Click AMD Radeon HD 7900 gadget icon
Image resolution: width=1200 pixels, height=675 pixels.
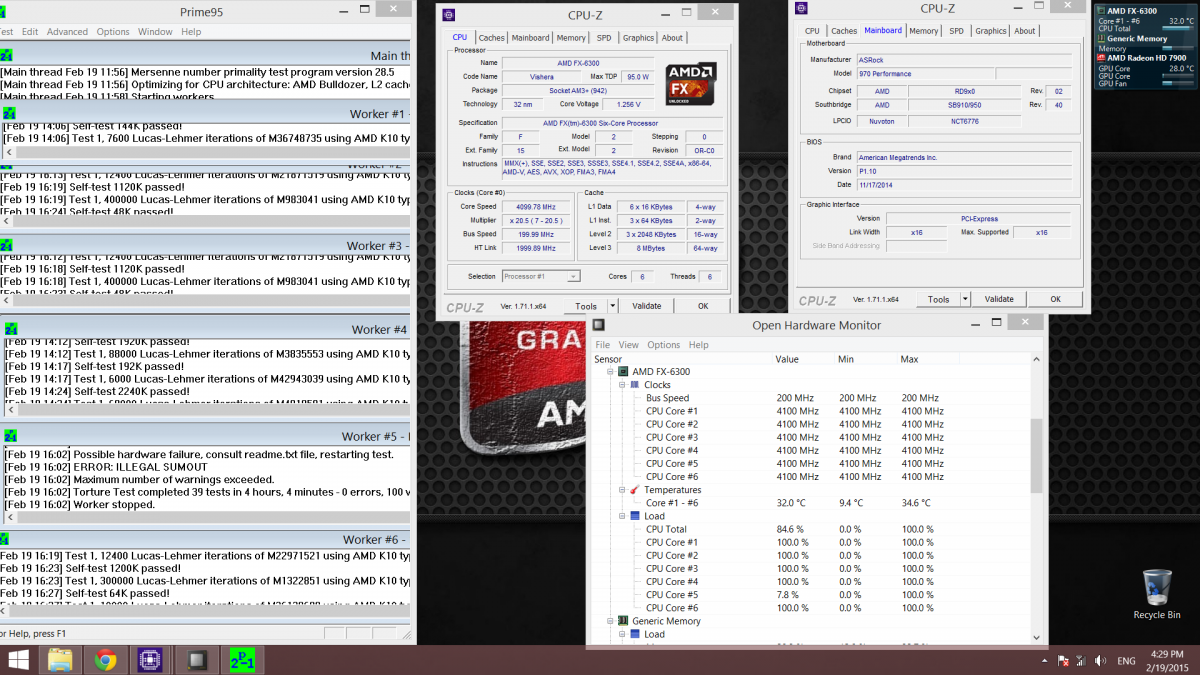click(x=1102, y=58)
